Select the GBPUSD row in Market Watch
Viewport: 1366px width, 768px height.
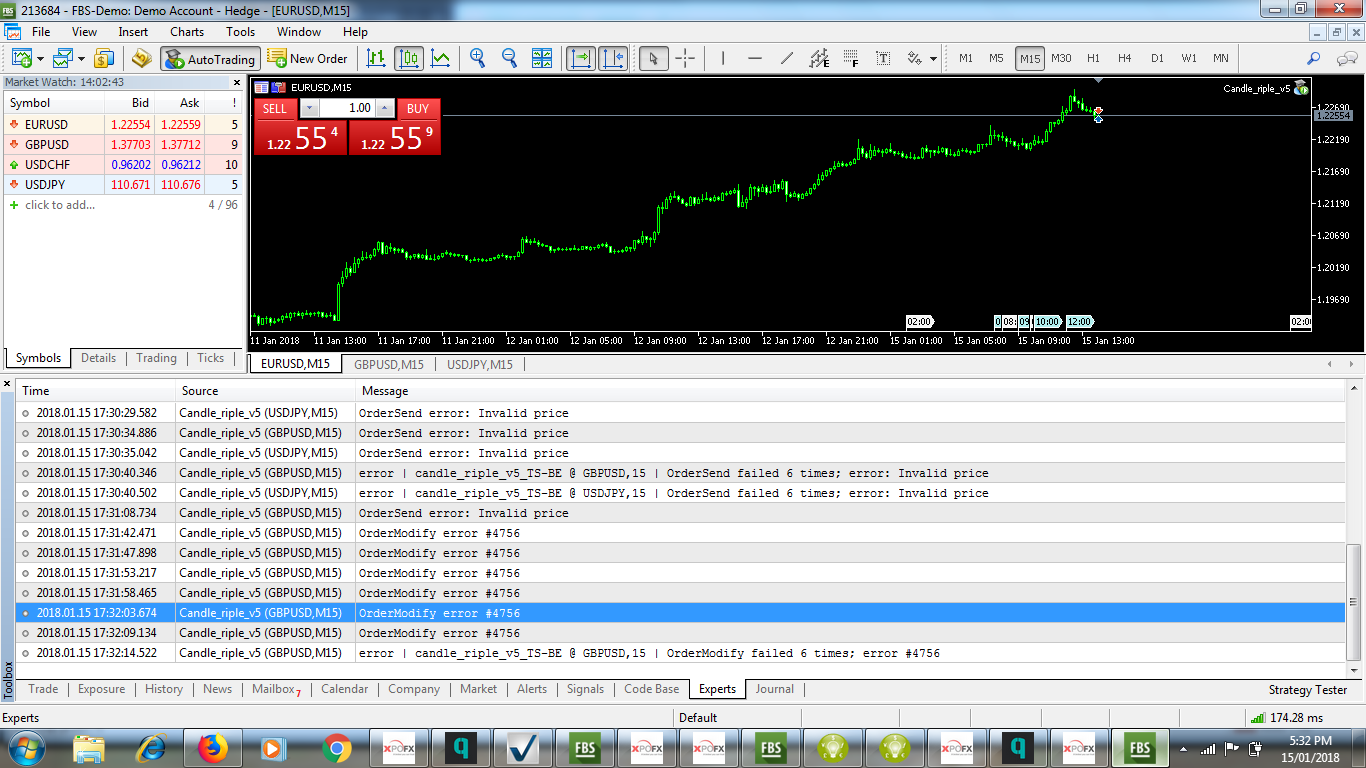124,145
